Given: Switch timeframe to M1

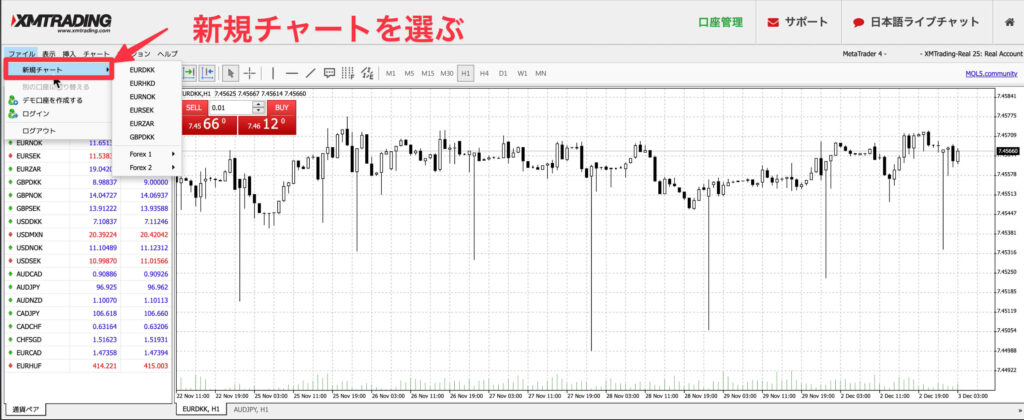Looking at the screenshot, I should 391,73.
